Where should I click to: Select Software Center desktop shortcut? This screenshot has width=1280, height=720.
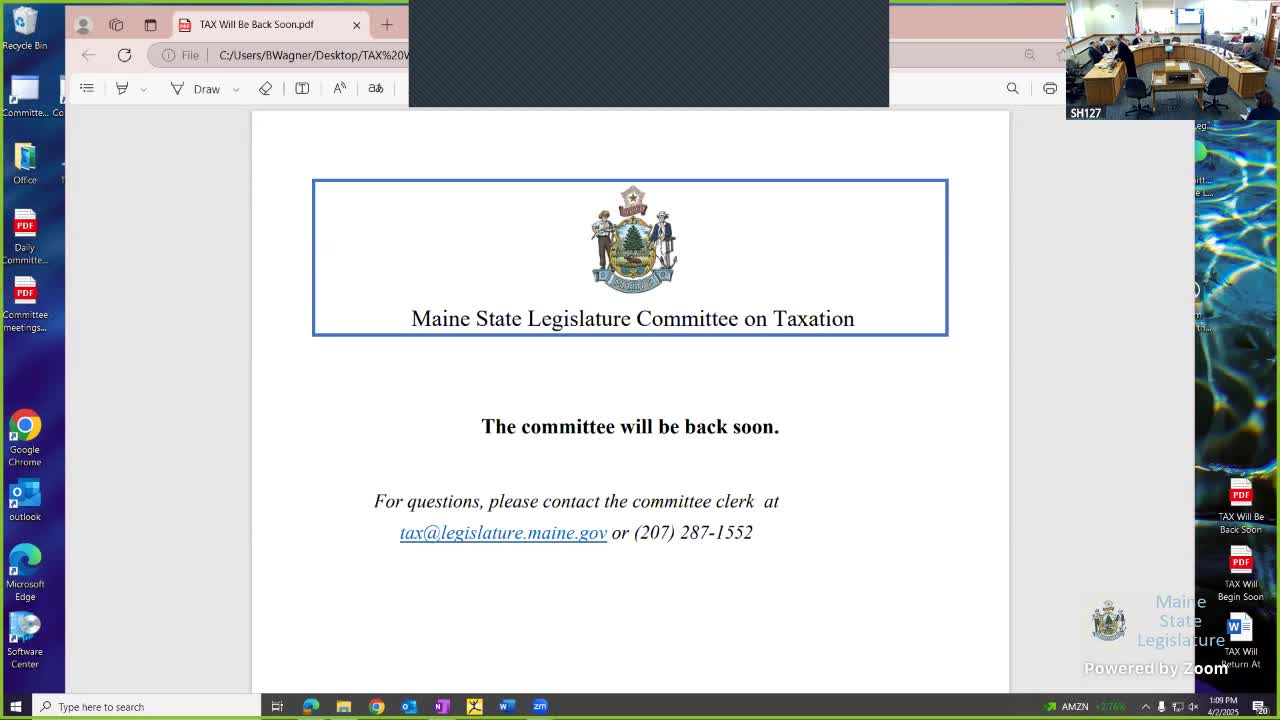pos(25,641)
